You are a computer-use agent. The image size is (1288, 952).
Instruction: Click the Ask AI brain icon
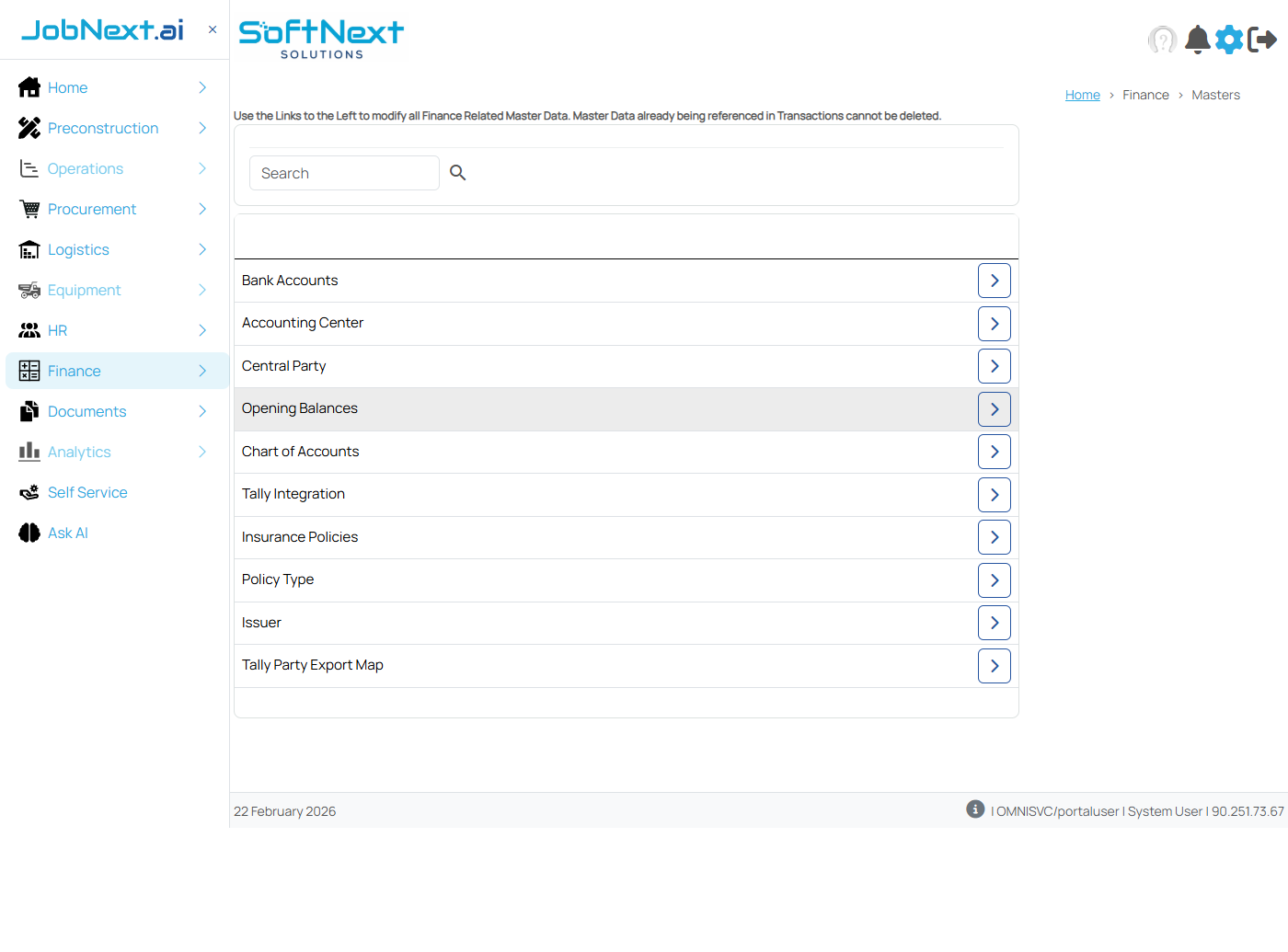29,533
